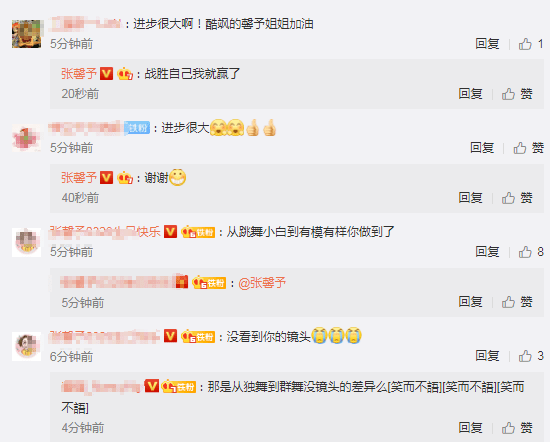
Task: Click the blue 铁粉 badge
Action: pos(137,128)
